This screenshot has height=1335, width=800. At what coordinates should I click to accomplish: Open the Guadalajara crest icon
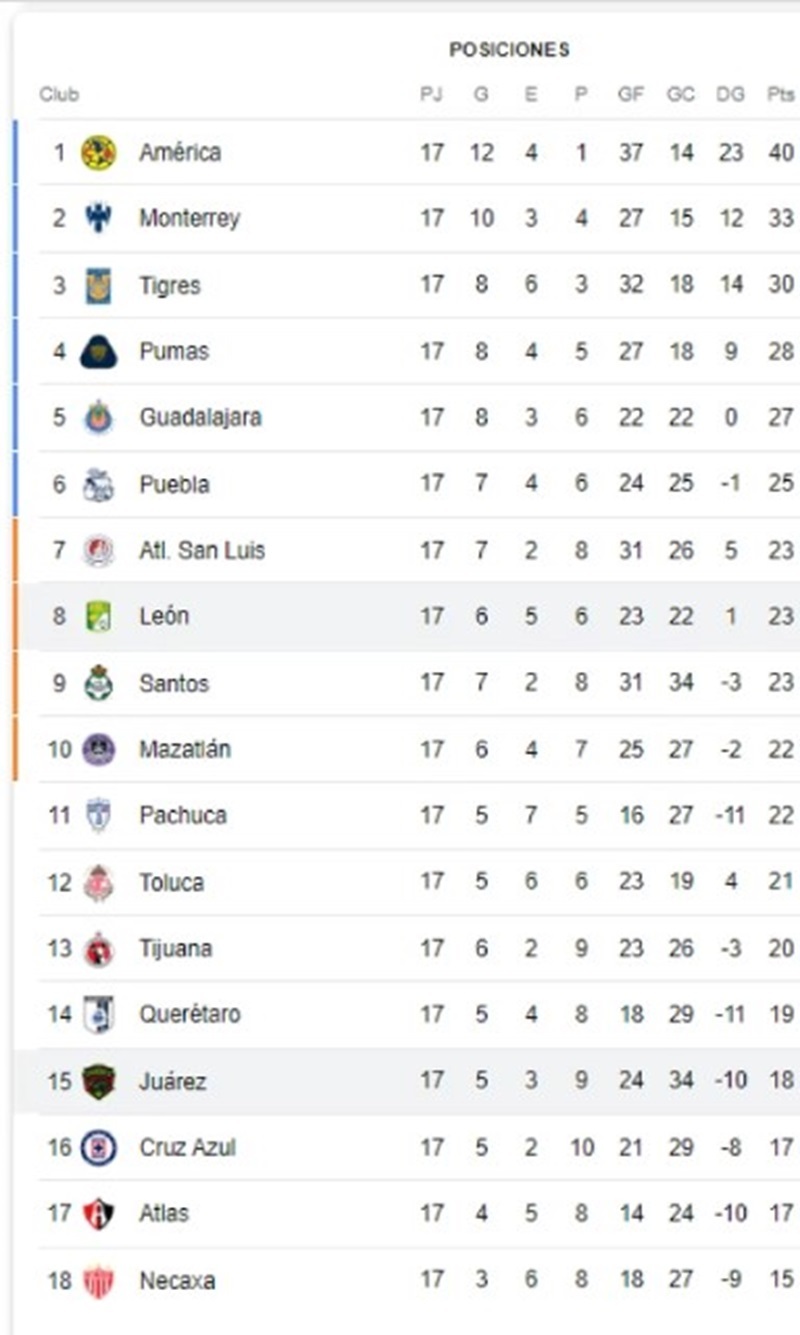[98, 417]
